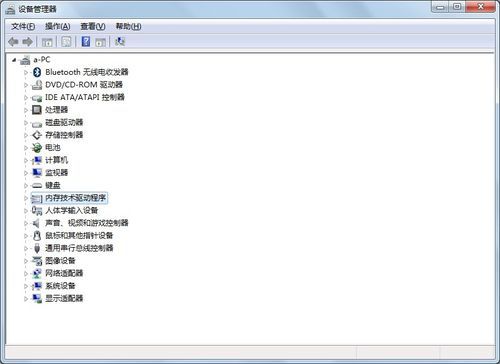This screenshot has height=364, width=500.
Task: Expand the IDE ATA/ATAPI 控制器 node
Action: click(26, 98)
